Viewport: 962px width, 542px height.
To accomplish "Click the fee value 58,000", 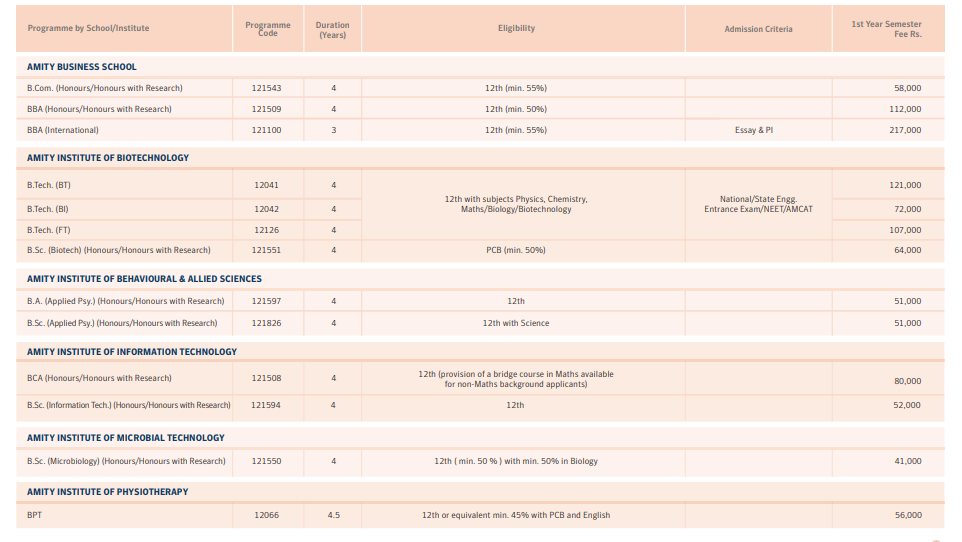I will pos(907,88).
